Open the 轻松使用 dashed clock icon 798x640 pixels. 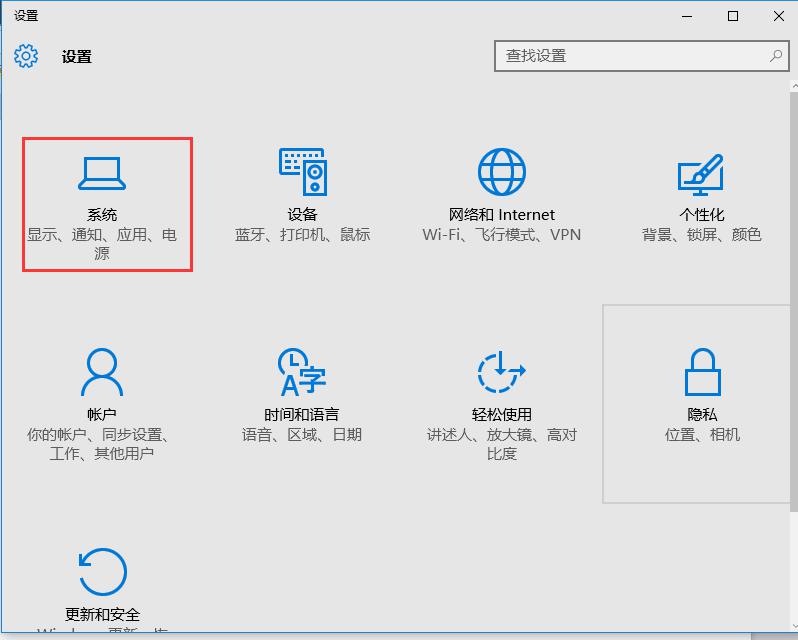pos(501,372)
